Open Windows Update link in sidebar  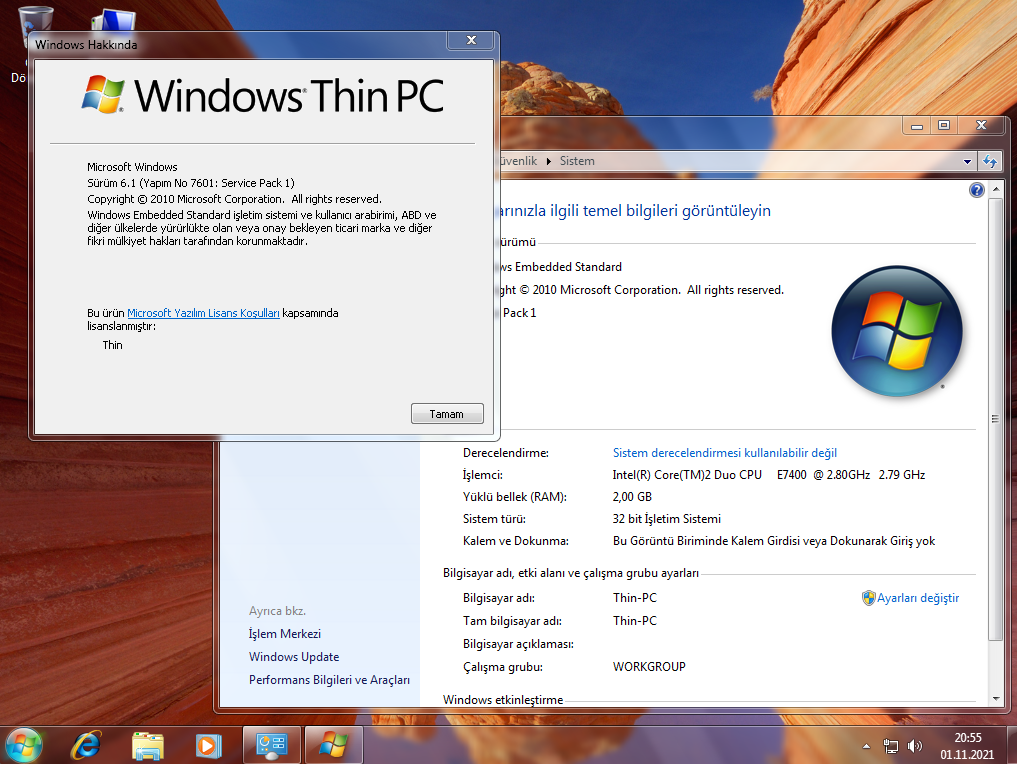[294, 657]
